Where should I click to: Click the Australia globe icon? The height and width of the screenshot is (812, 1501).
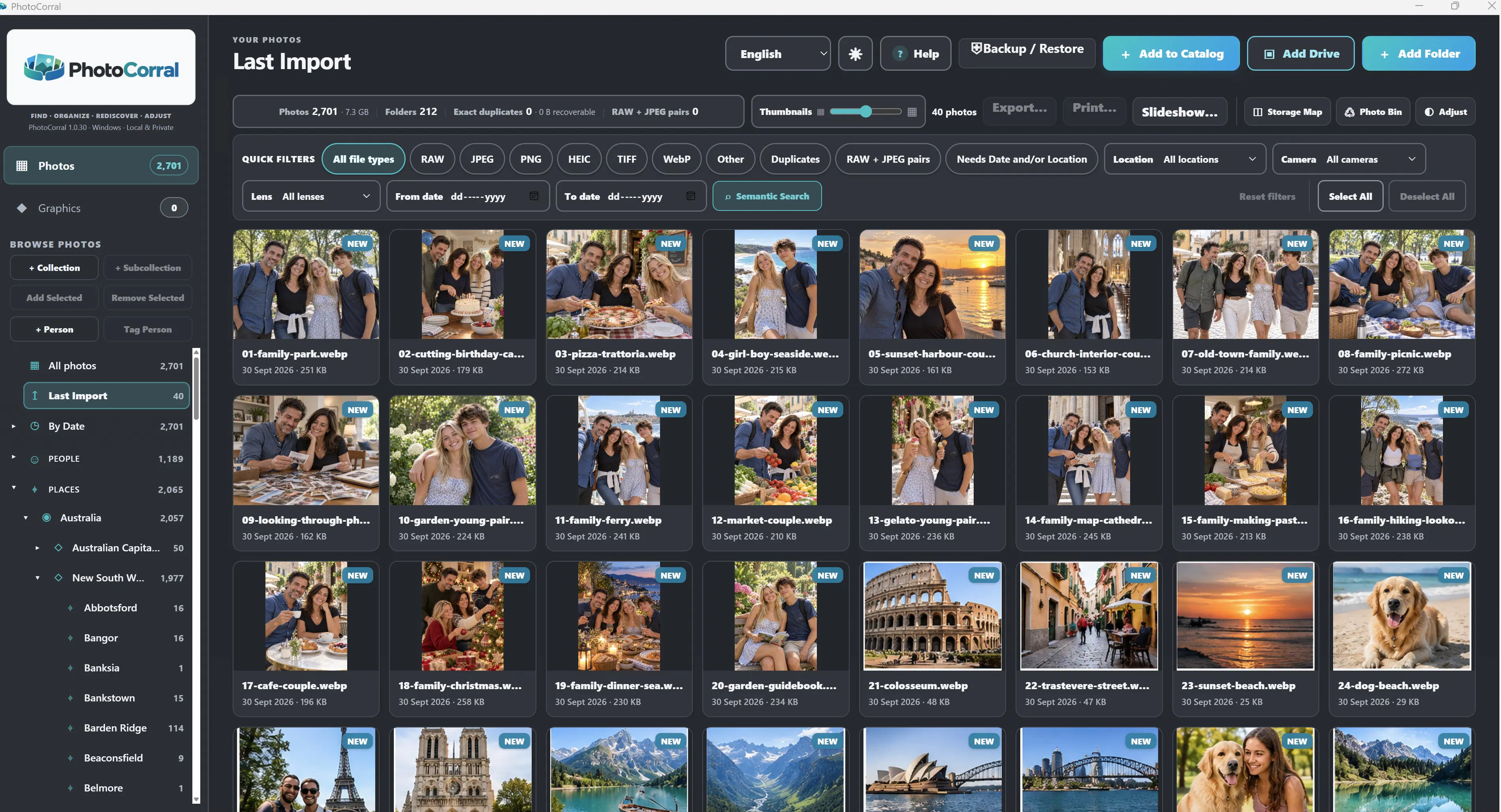click(47, 518)
